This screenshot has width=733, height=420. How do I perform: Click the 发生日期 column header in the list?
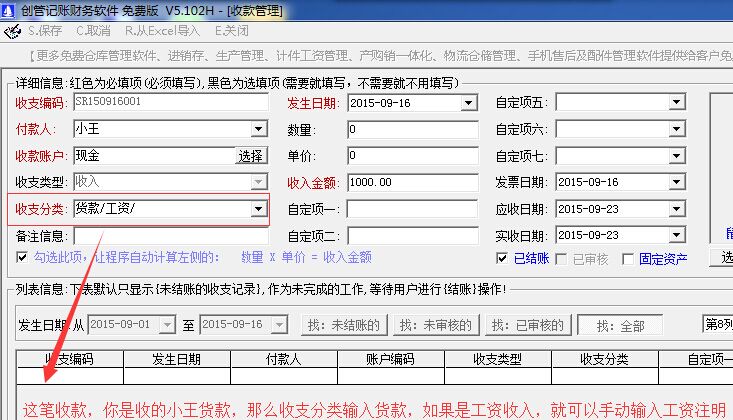click(178, 359)
